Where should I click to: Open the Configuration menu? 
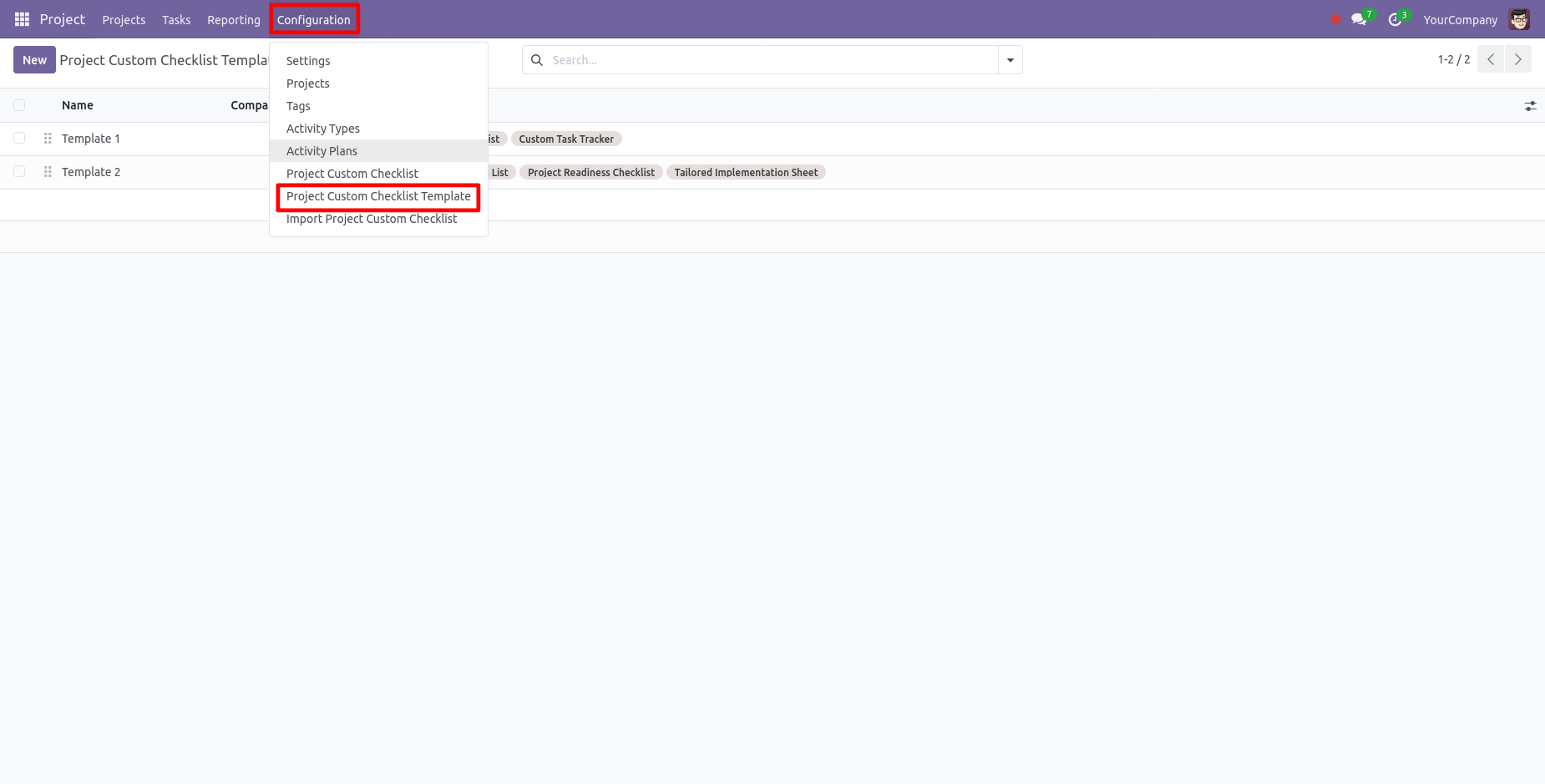click(x=314, y=20)
